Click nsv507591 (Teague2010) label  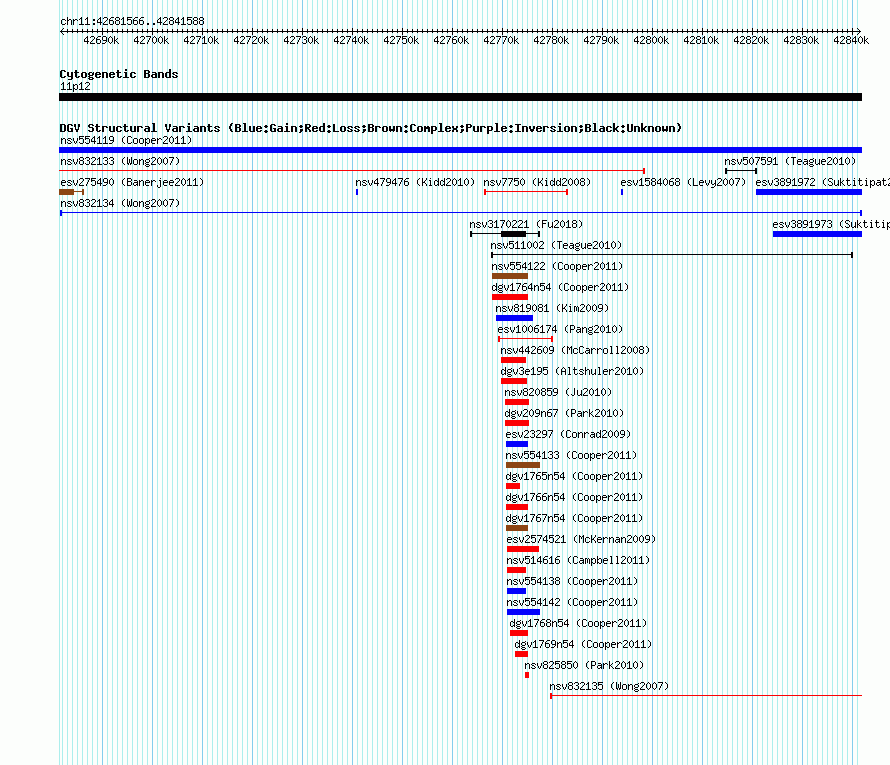[790, 161]
